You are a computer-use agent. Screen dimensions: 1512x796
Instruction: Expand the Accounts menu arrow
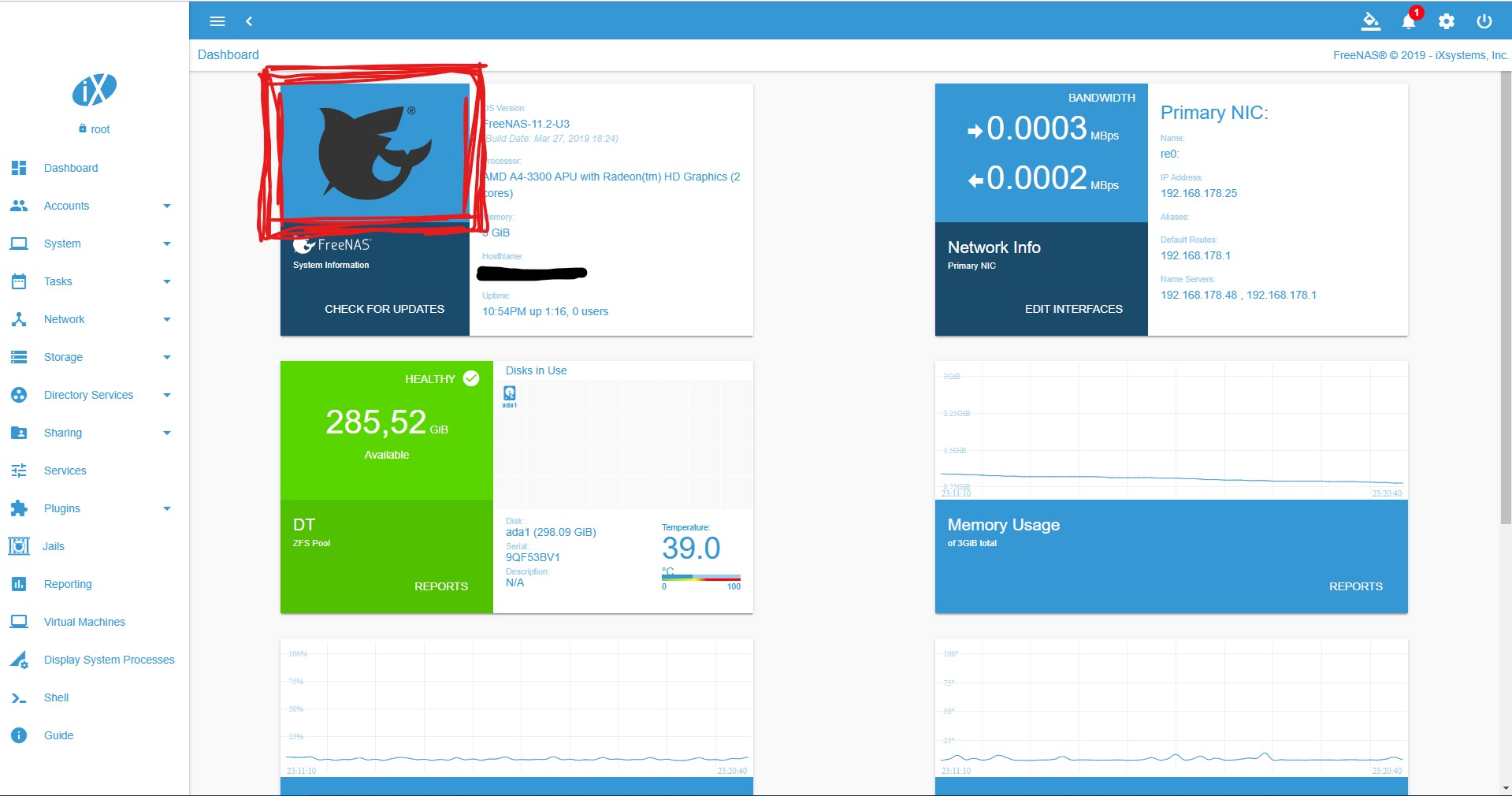pyautogui.click(x=167, y=206)
